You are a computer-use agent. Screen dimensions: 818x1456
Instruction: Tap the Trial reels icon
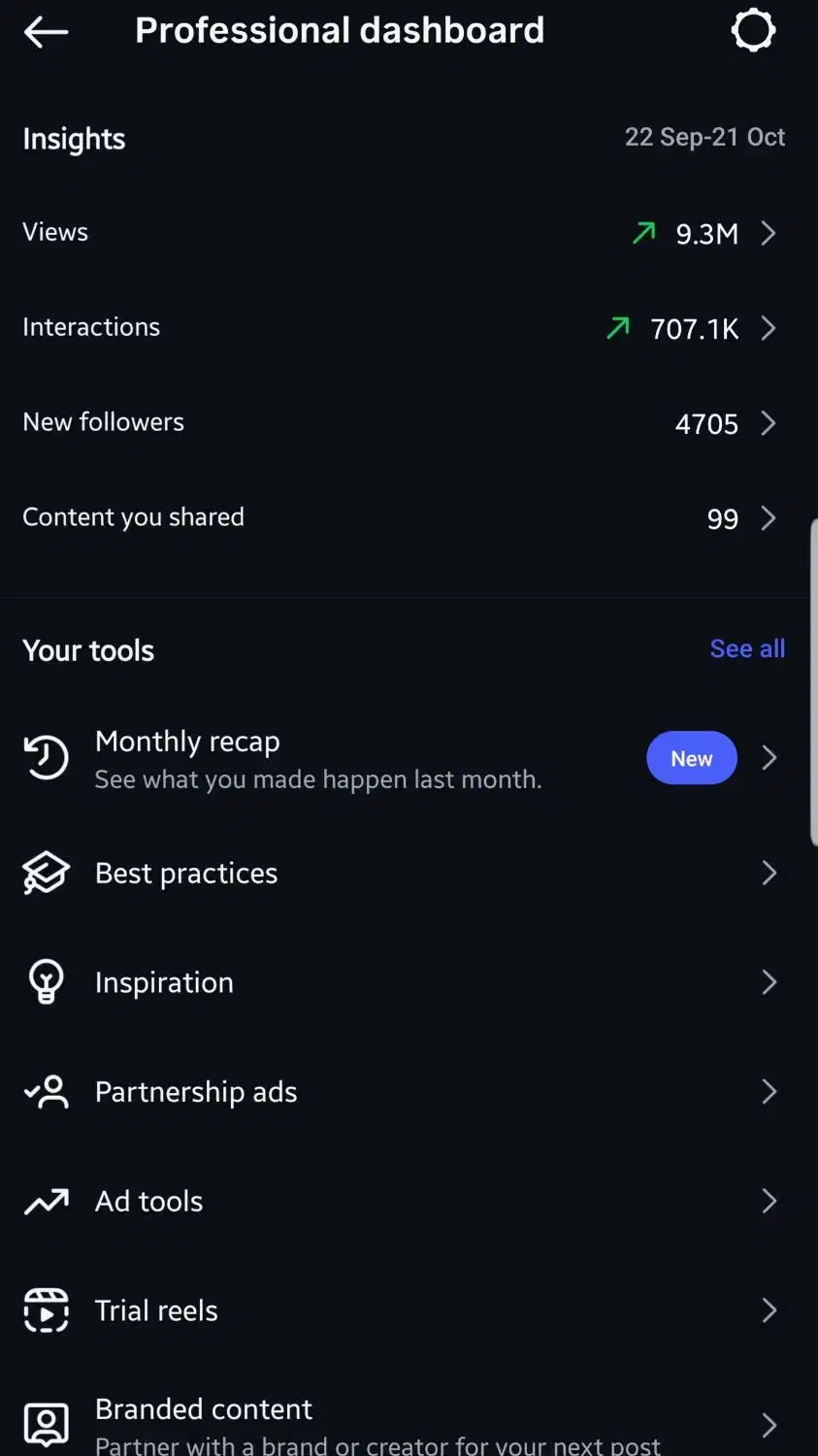pos(46,1310)
